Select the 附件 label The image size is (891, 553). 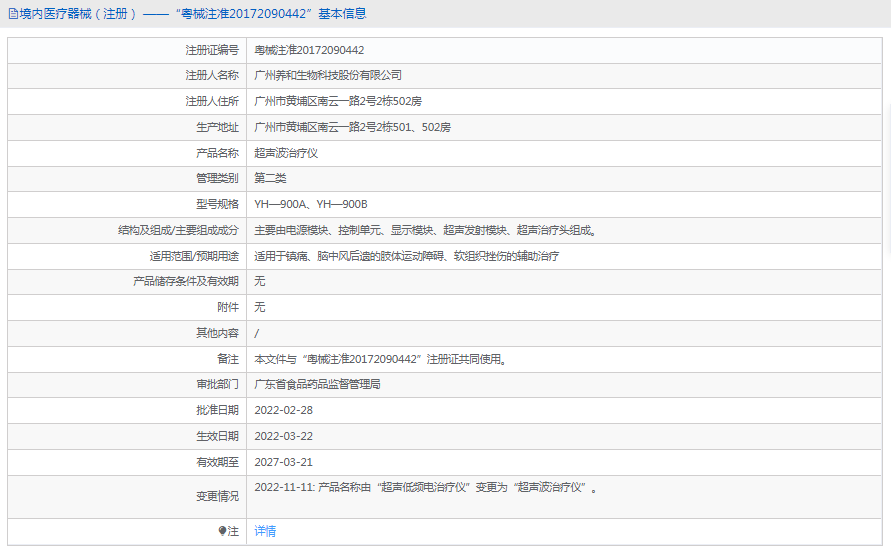point(228,307)
